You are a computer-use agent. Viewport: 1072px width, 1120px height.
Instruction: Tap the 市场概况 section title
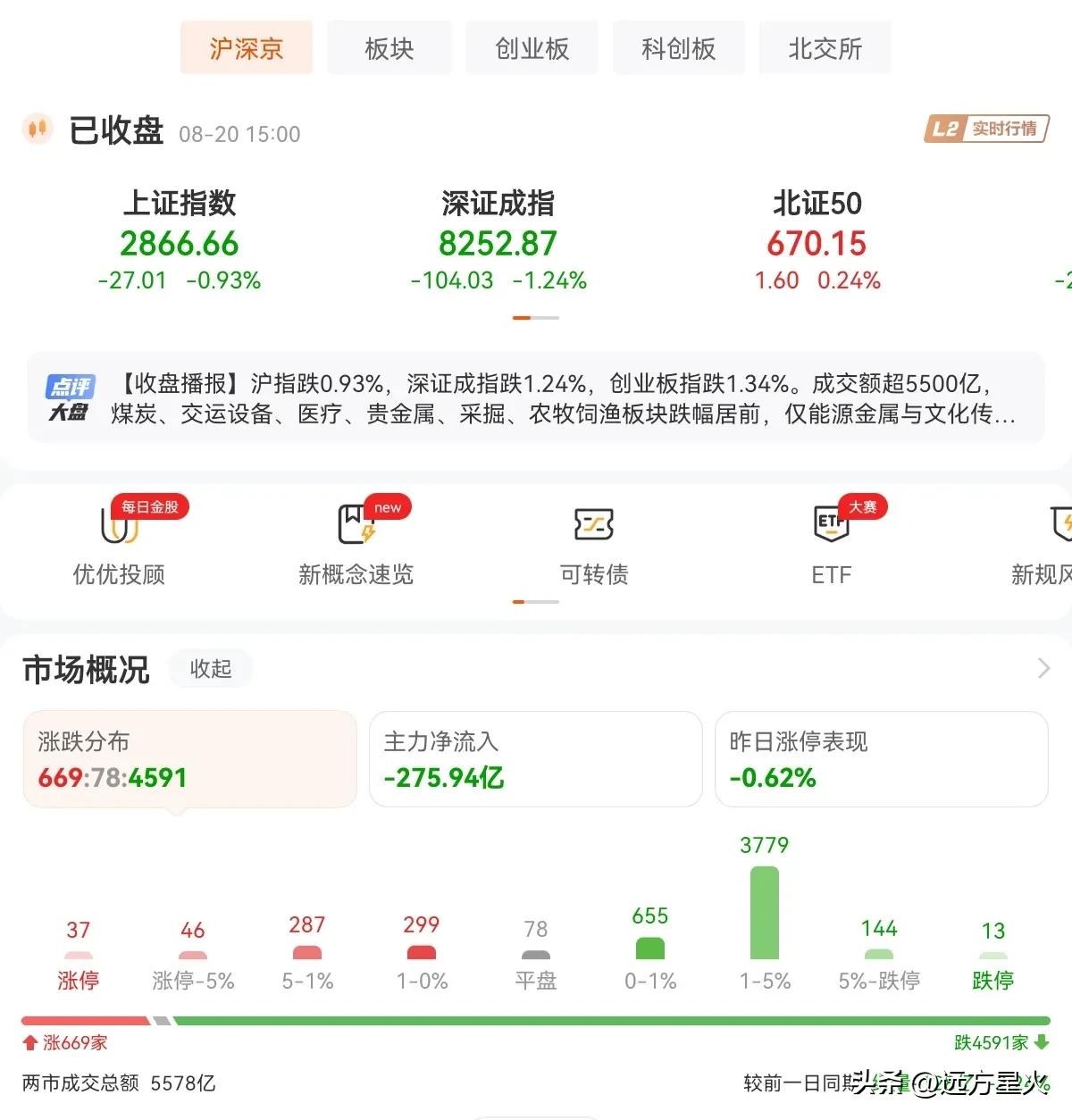(86, 669)
